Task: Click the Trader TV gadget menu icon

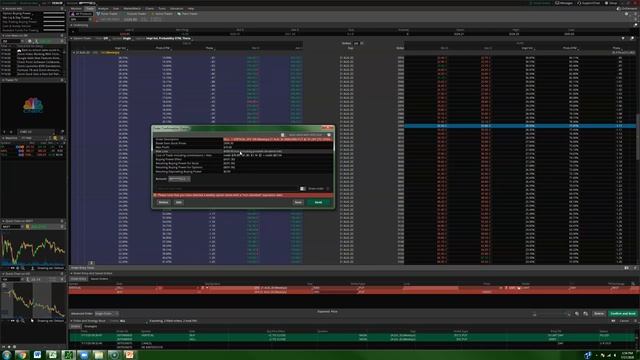Action: [62, 80]
